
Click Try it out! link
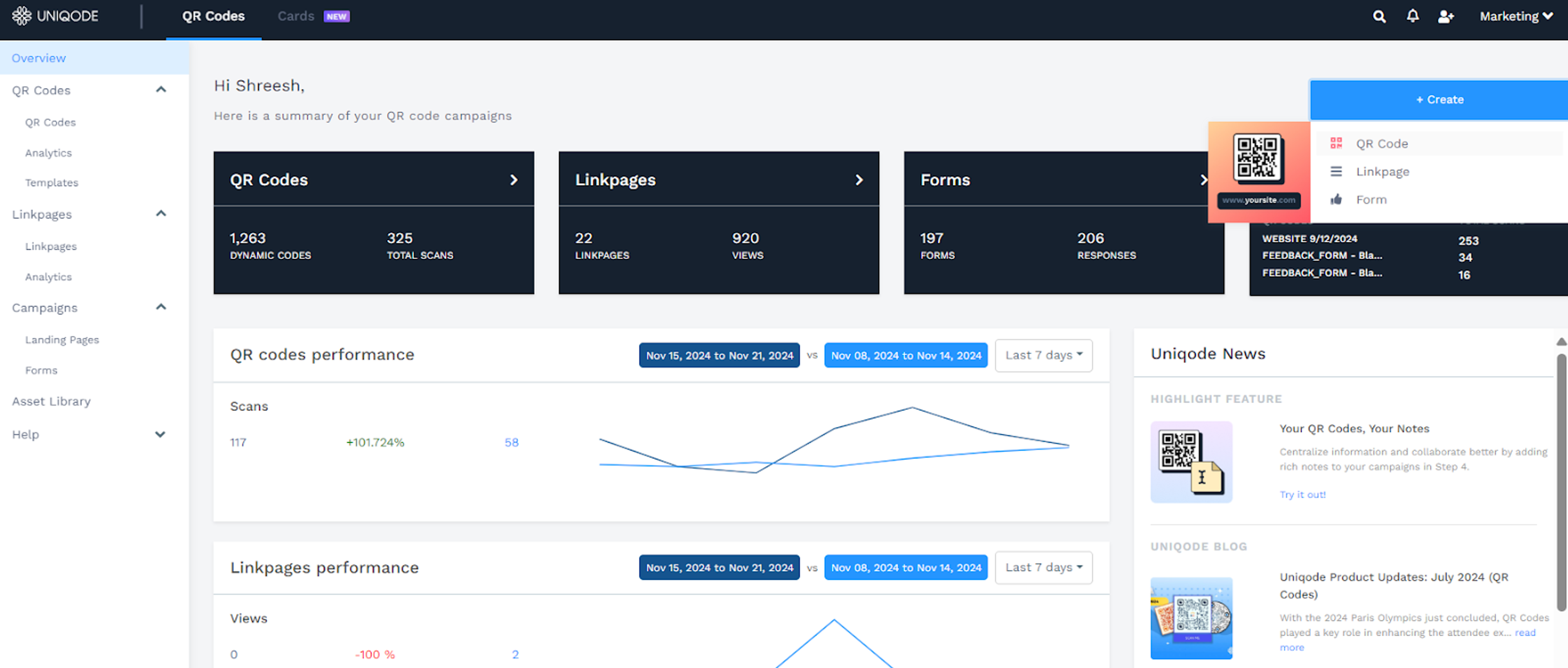point(1302,495)
